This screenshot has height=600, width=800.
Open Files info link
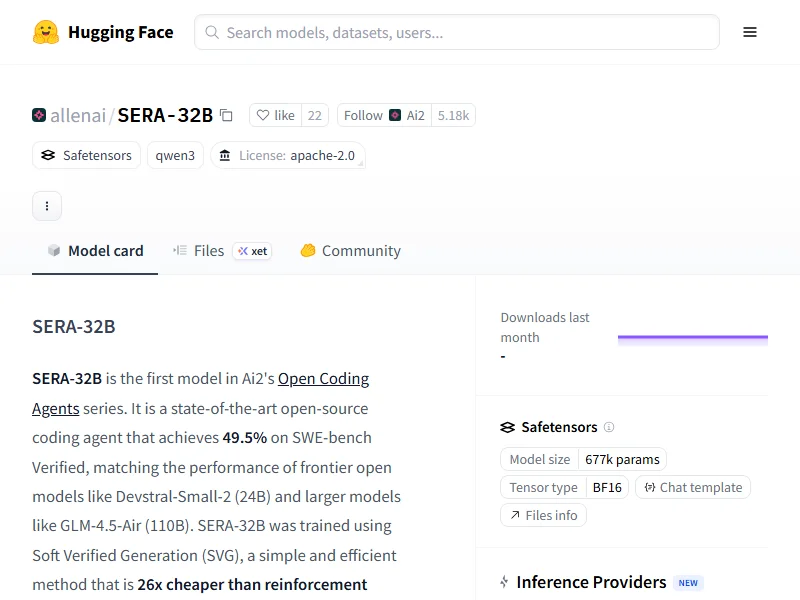click(x=543, y=515)
